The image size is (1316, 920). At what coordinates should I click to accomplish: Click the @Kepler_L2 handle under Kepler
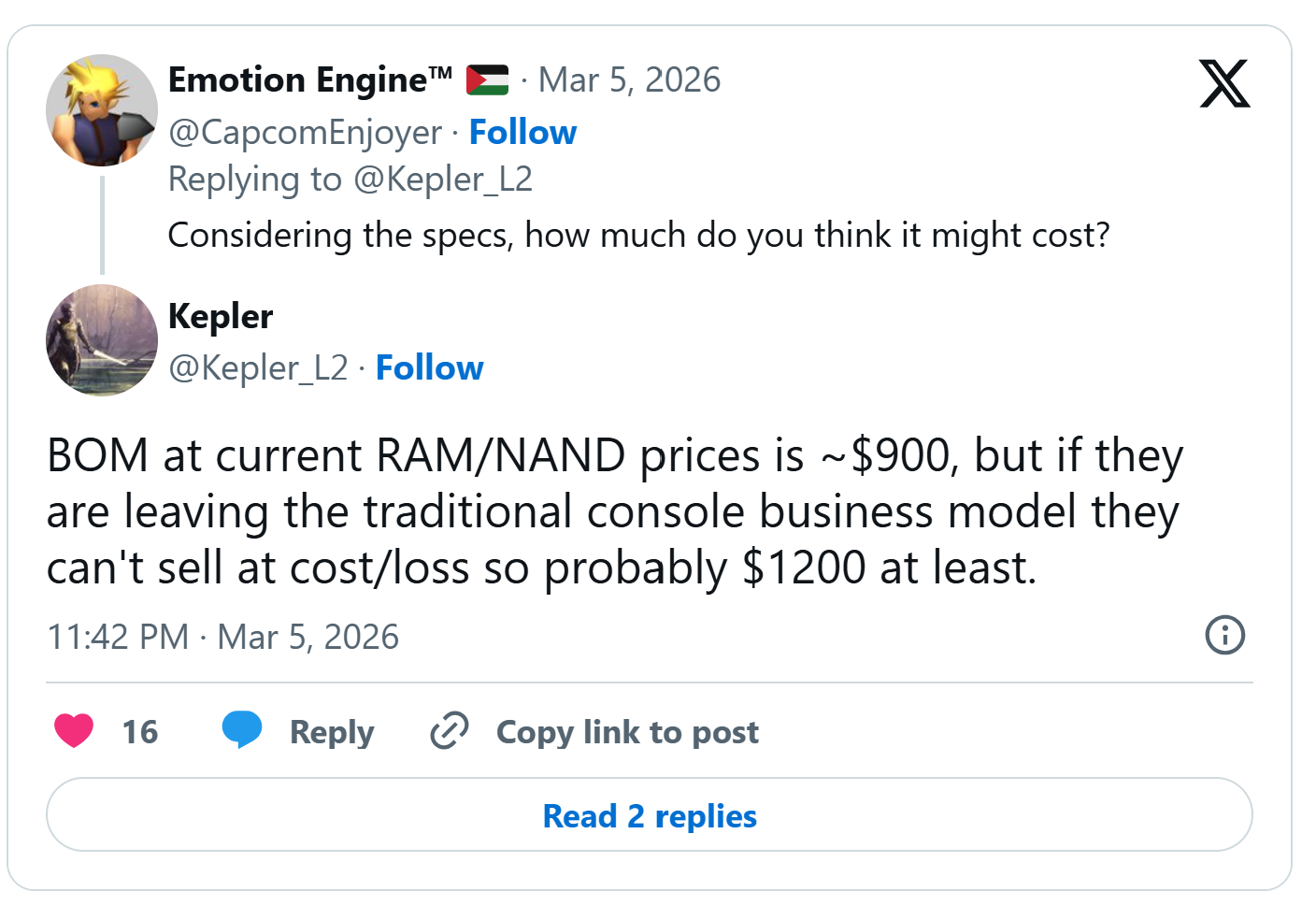coord(258,368)
